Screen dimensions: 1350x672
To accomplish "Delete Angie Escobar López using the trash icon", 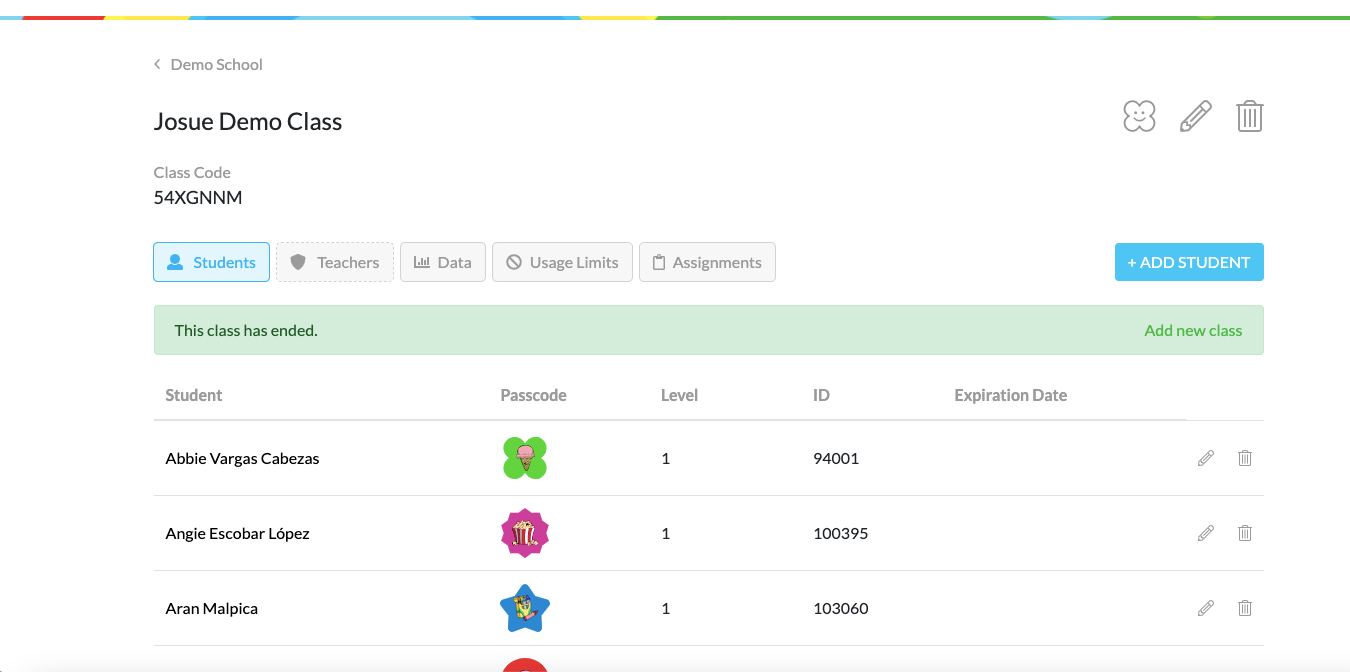I will (x=1245, y=533).
